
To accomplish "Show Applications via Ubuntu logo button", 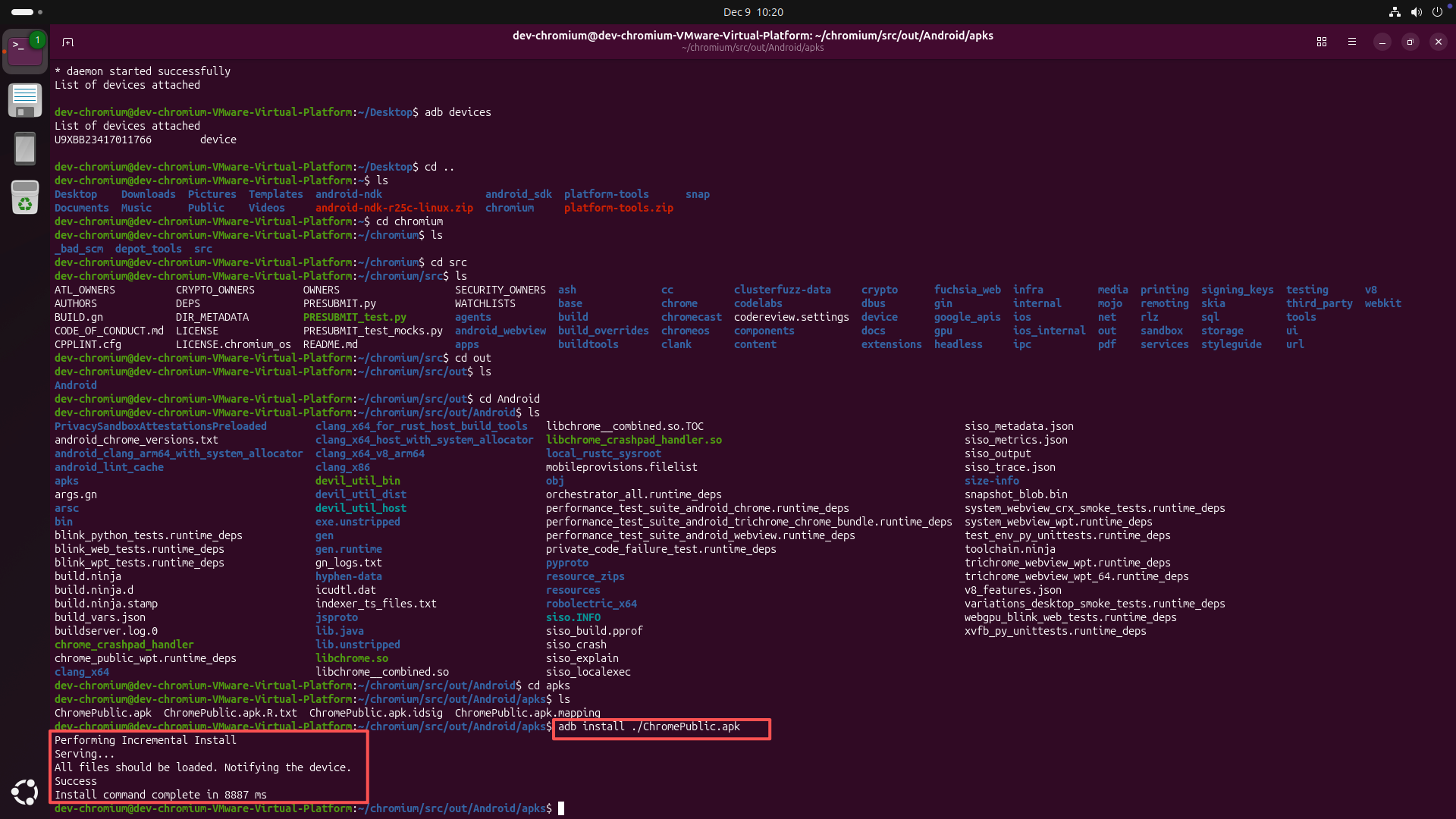I will (25, 792).
